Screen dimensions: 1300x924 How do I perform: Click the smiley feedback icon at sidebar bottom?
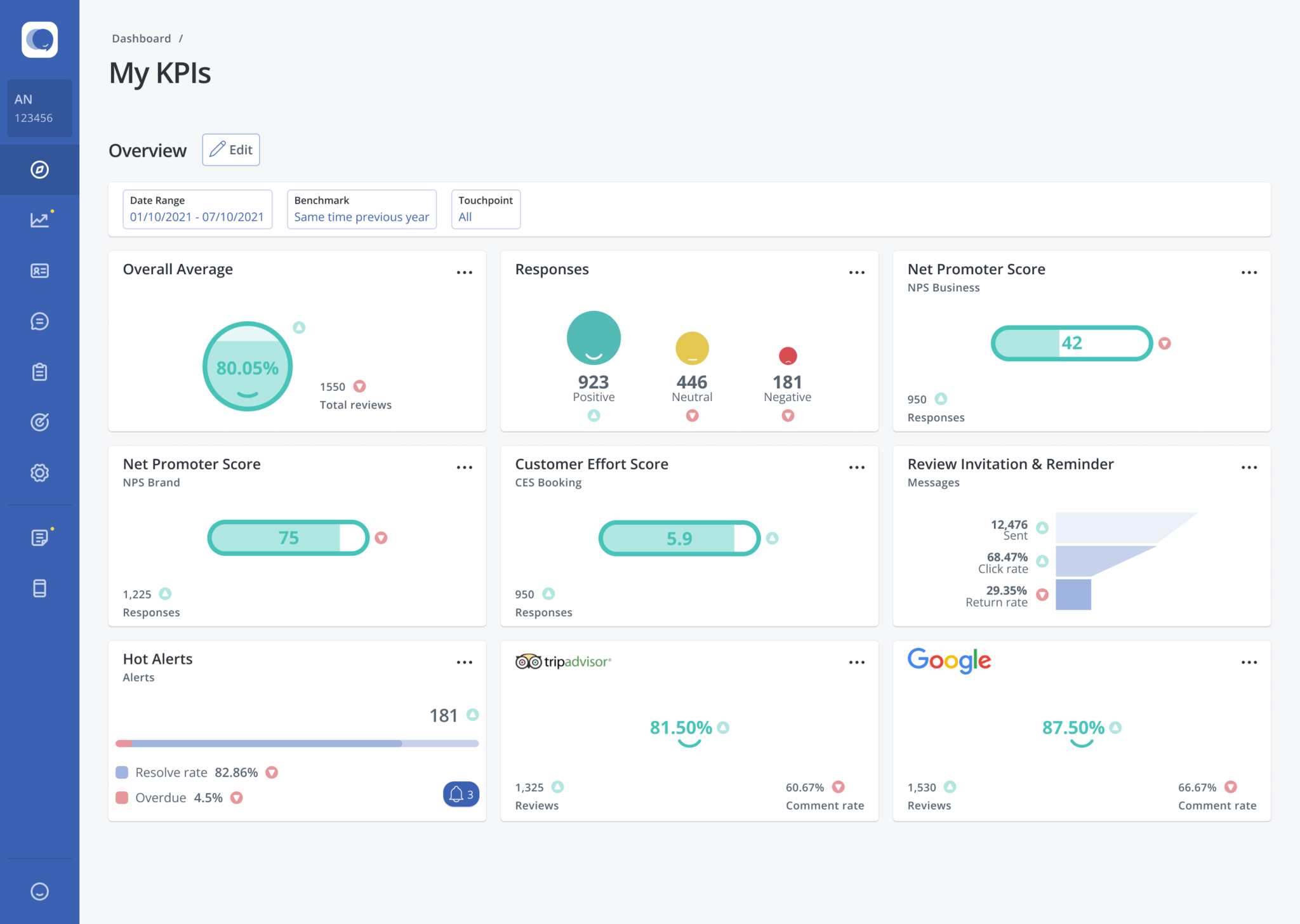coord(39,891)
